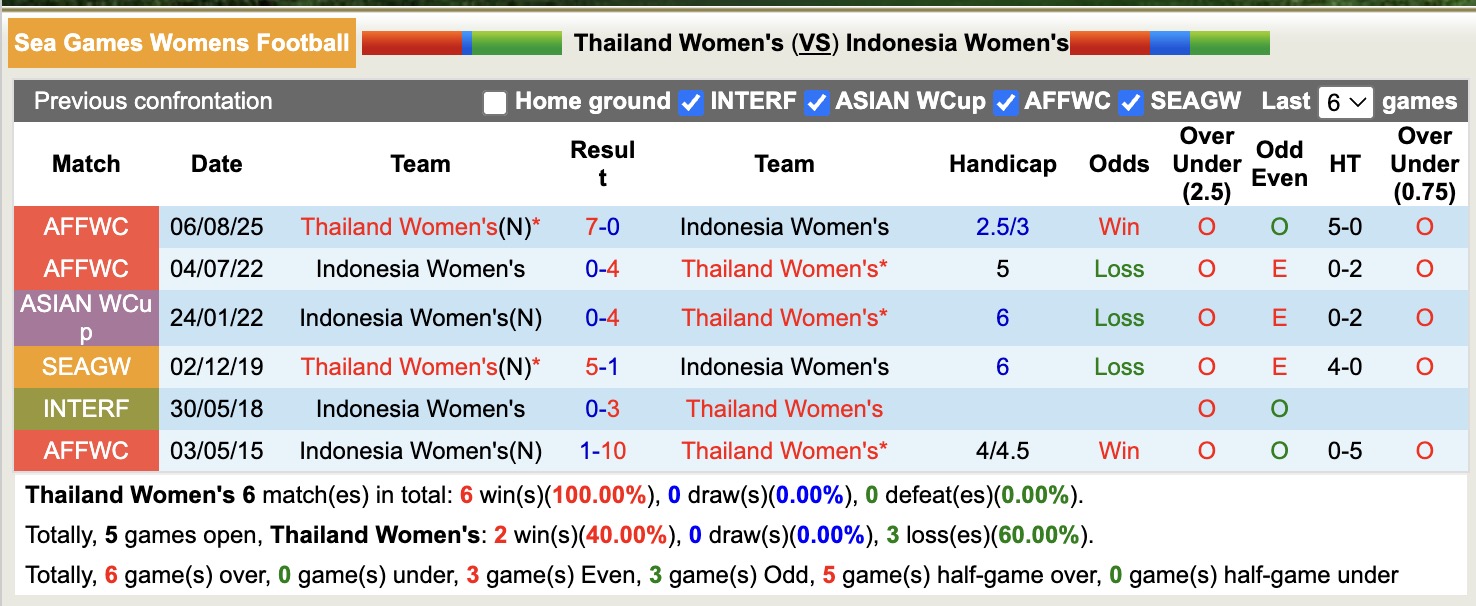1476x606 pixels.
Task: Select the 0-4 result from 04/07/22
Action: pyautogui.click(x=601, y=268)
